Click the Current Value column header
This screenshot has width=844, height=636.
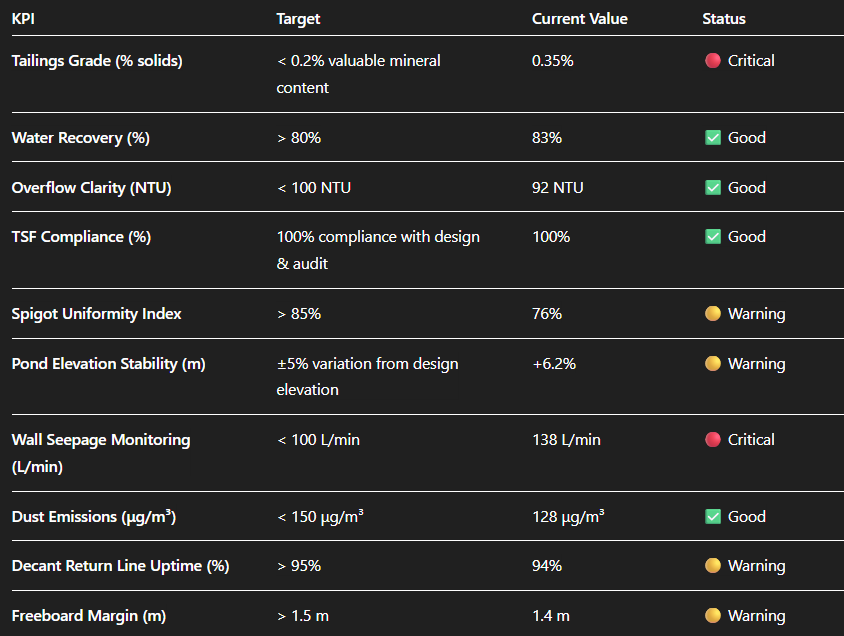[580, 19]
